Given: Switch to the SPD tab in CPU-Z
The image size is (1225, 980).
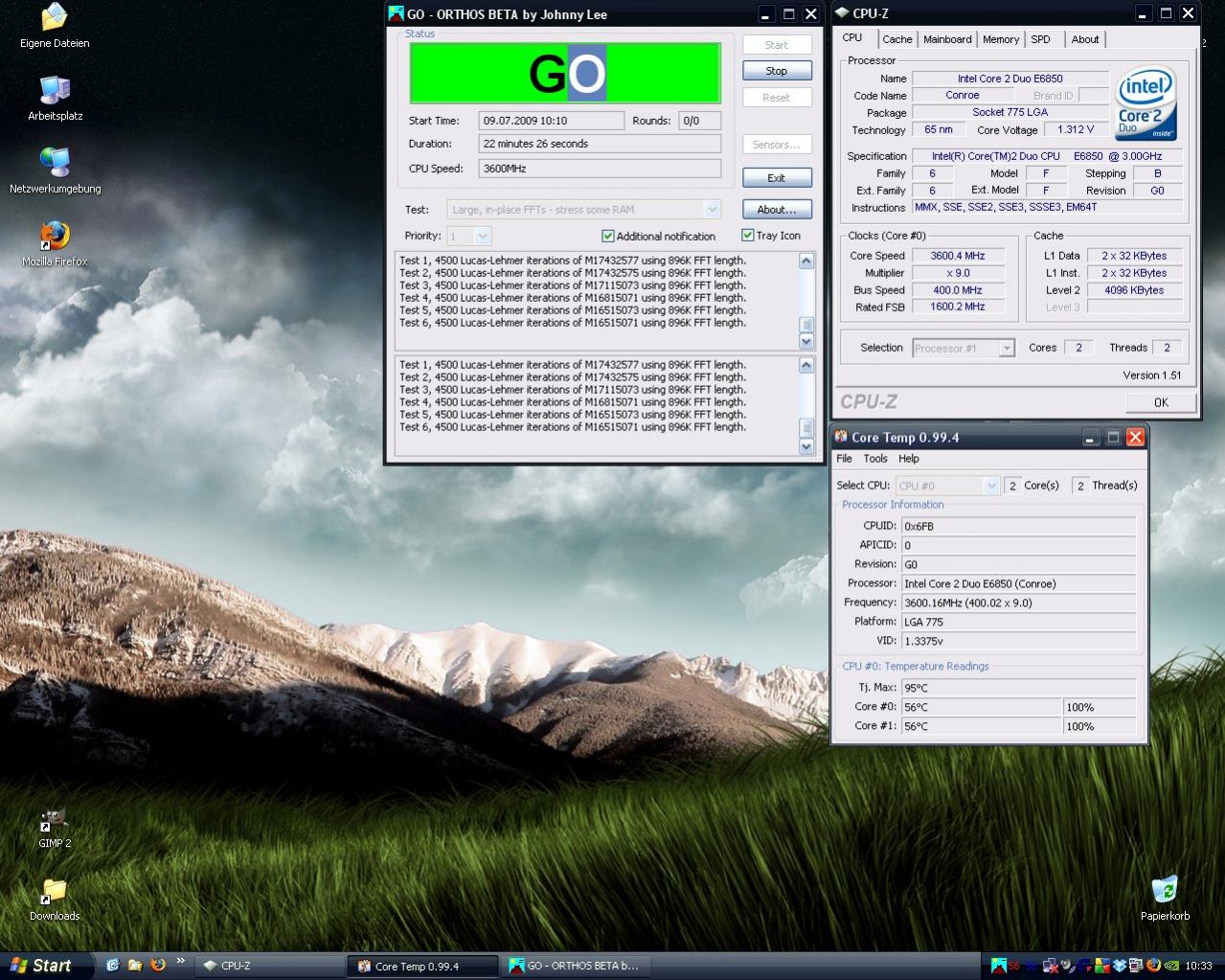Looking at the screenshot, I should (x=1041, y=39).
